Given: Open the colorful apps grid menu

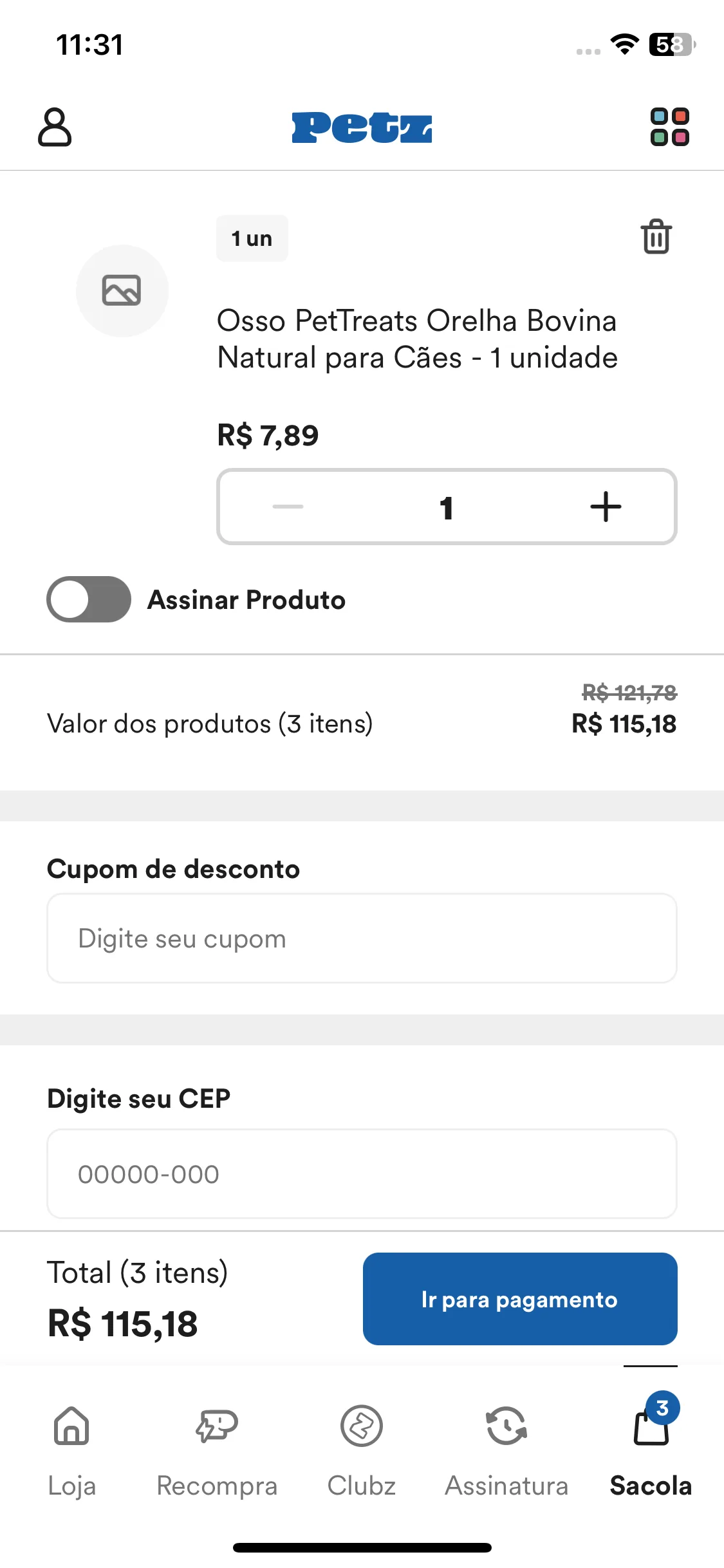Looking at the screenshot, I should (669, 127).
